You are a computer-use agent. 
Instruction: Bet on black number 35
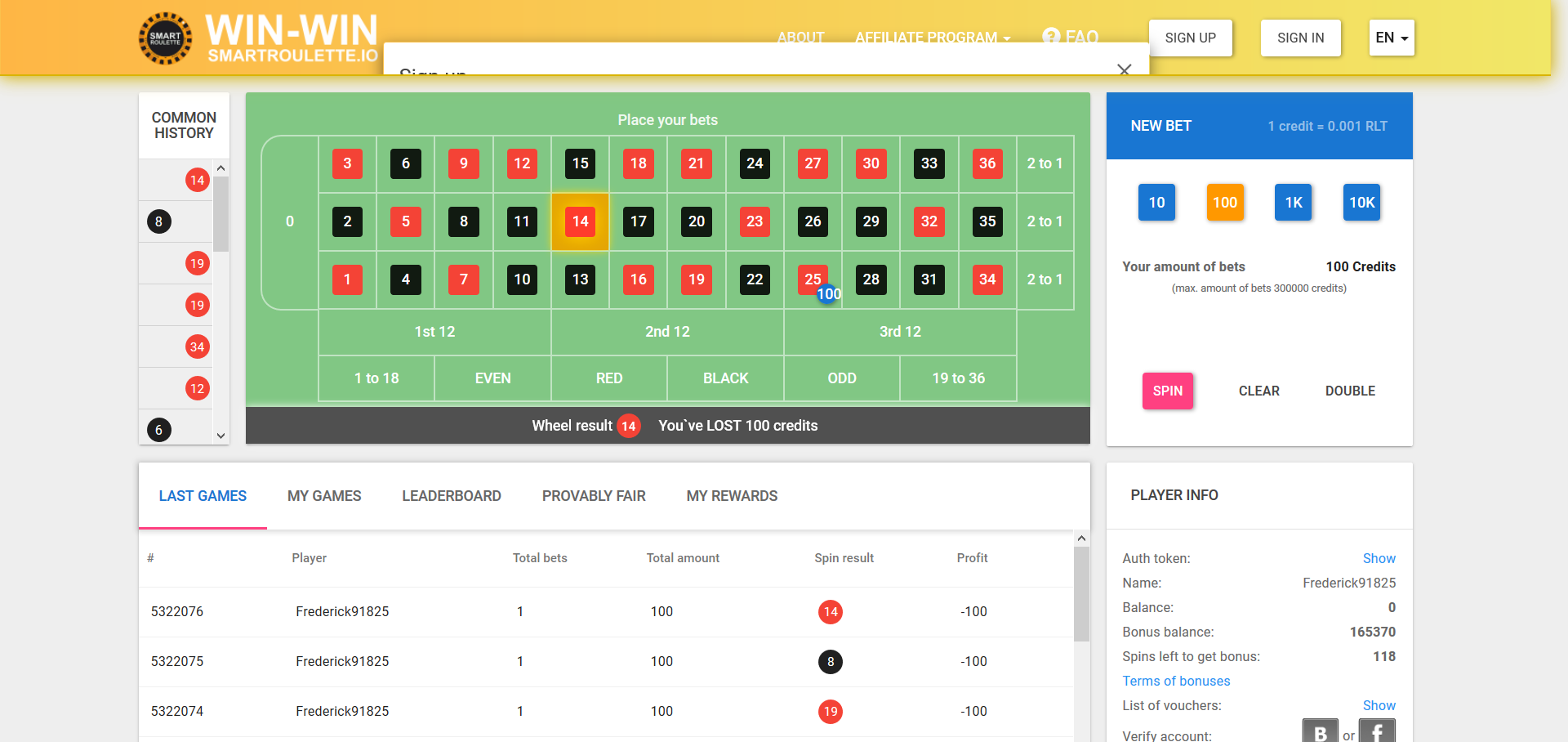click(x=987, y=221)
